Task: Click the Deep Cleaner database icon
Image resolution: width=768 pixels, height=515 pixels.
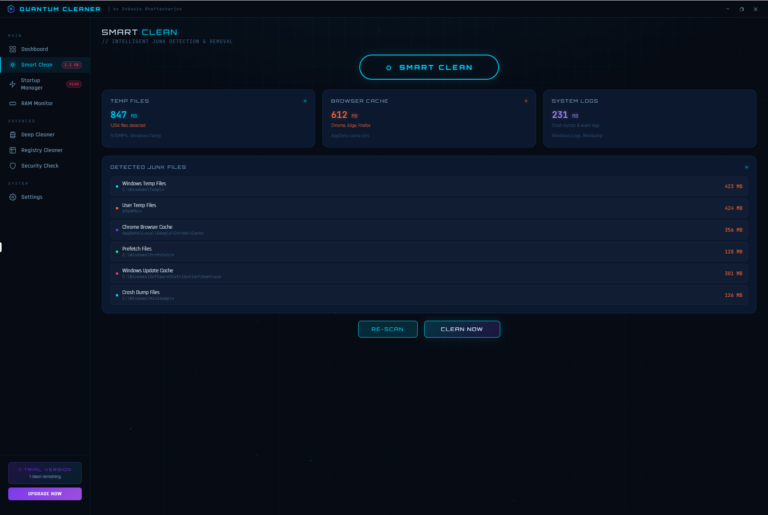Action: (13, 135)
